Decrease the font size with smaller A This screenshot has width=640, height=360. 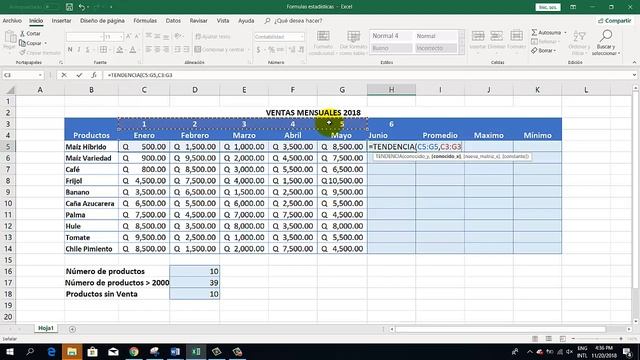tap(137, 37)
